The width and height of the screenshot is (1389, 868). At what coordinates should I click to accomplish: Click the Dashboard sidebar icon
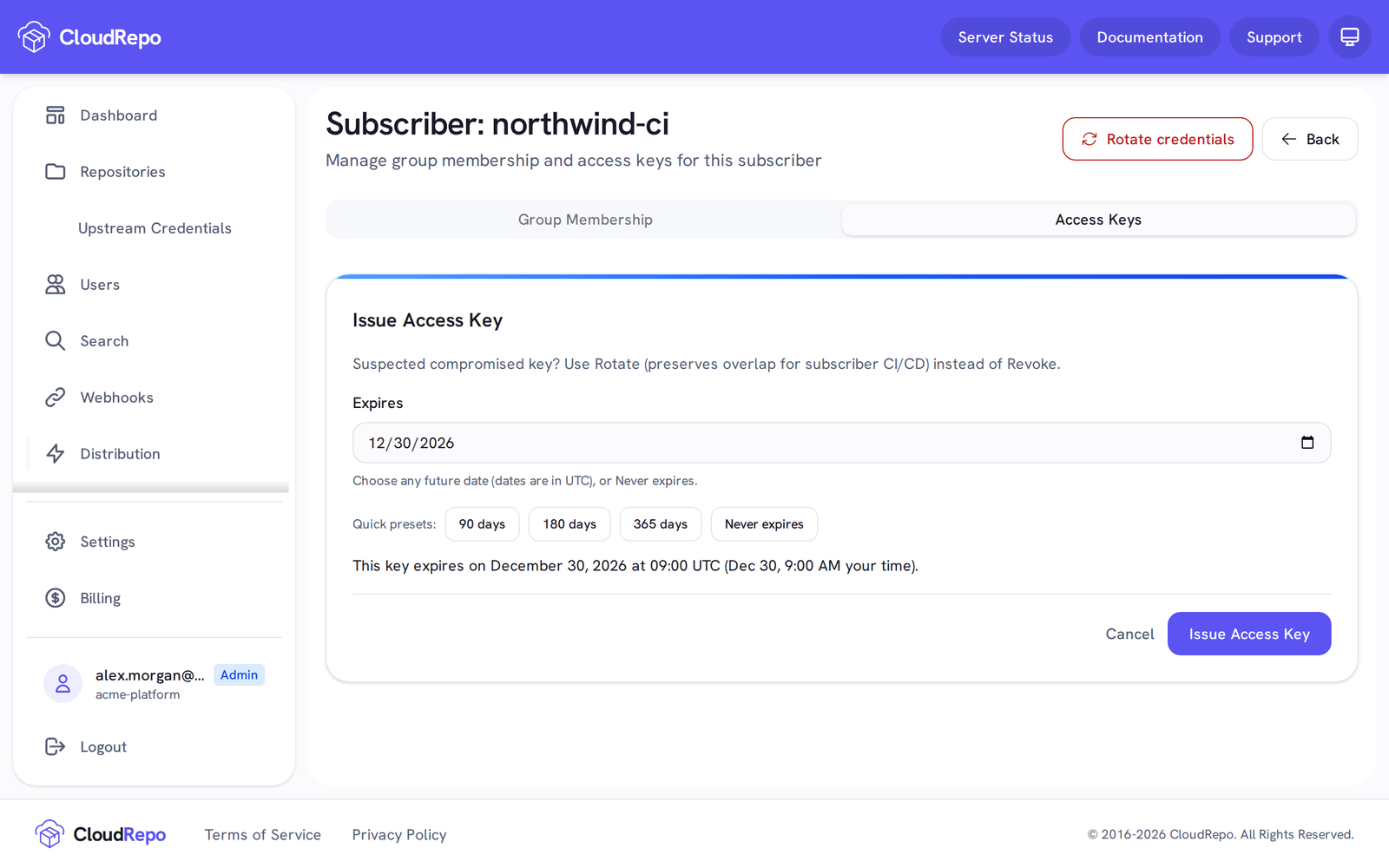(x=56, y=115)
